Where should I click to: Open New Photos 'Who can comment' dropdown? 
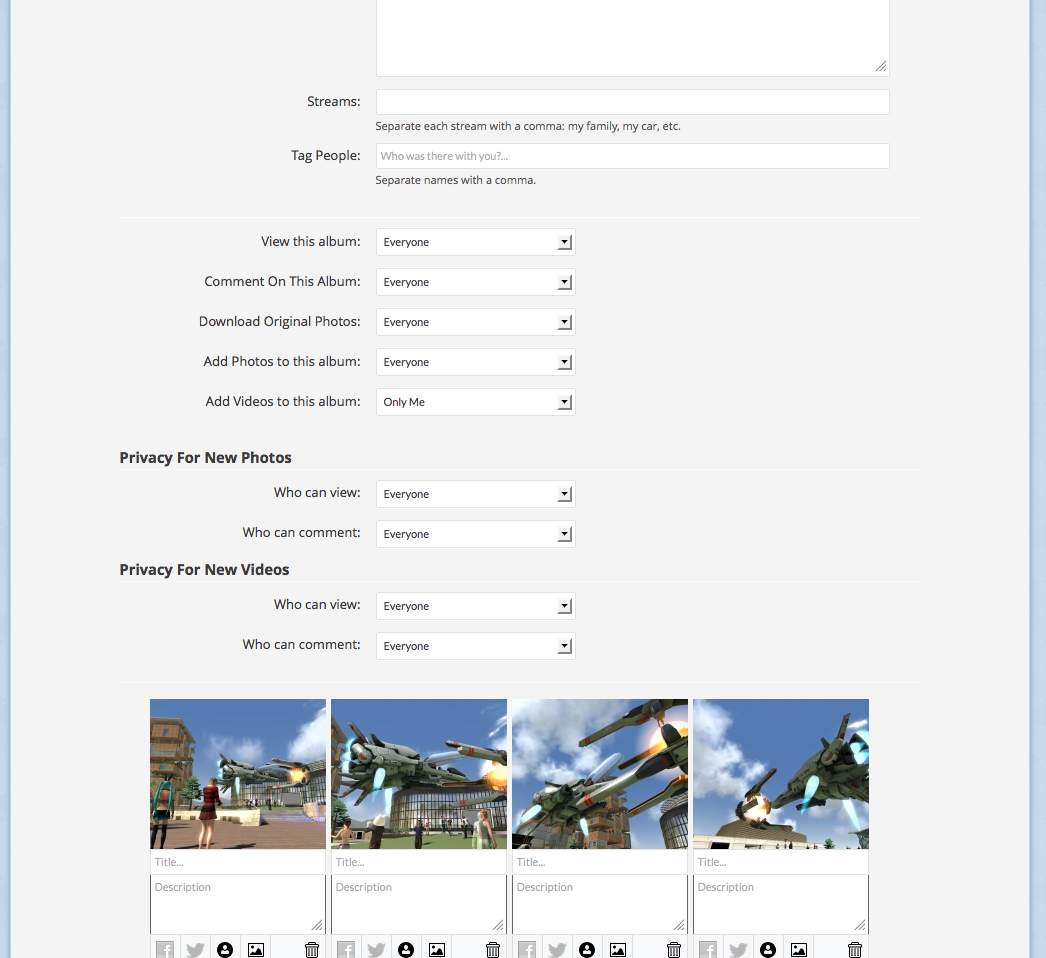[476, 534]
